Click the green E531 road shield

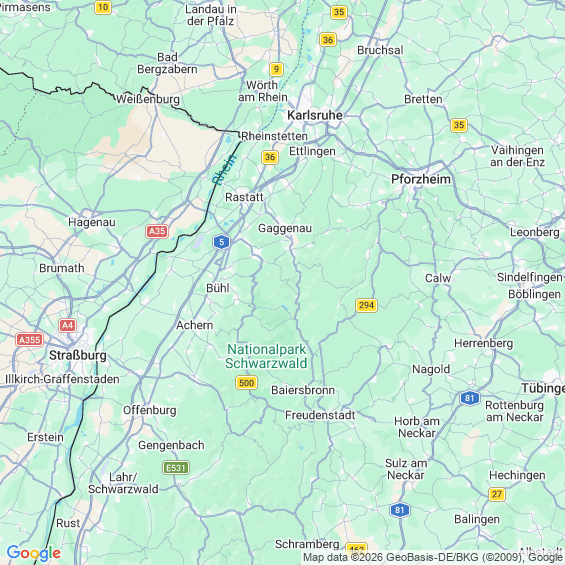coord(176,468)
